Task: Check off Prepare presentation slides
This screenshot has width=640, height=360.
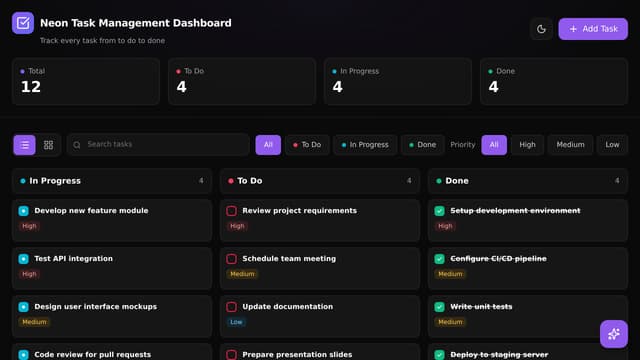Action: 231,355
